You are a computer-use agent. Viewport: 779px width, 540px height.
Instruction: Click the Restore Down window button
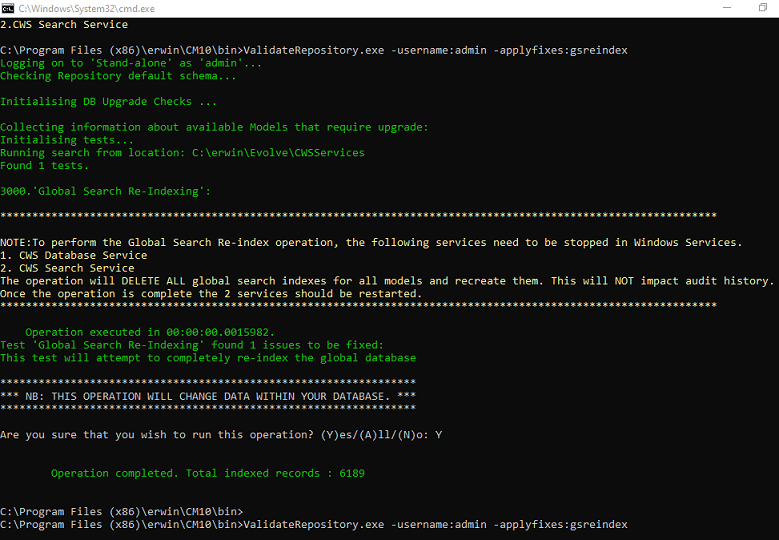762,7
